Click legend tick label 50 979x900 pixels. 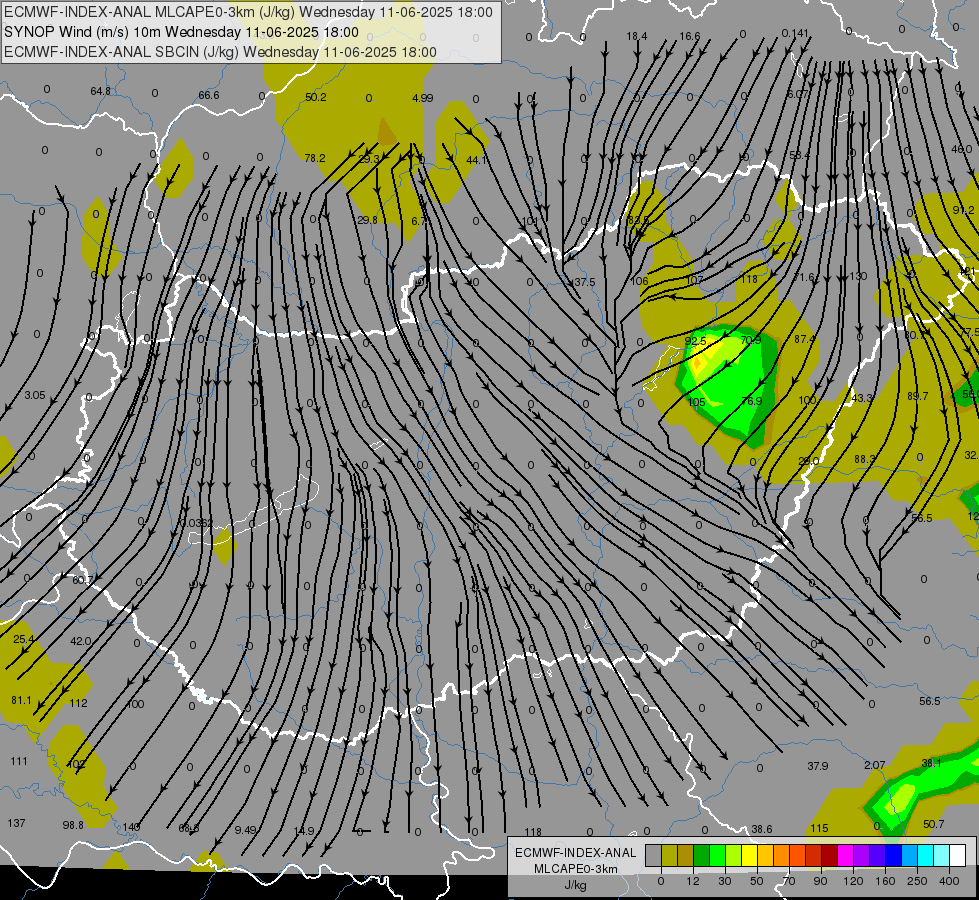pyautogui.click(x=757, y=881)
